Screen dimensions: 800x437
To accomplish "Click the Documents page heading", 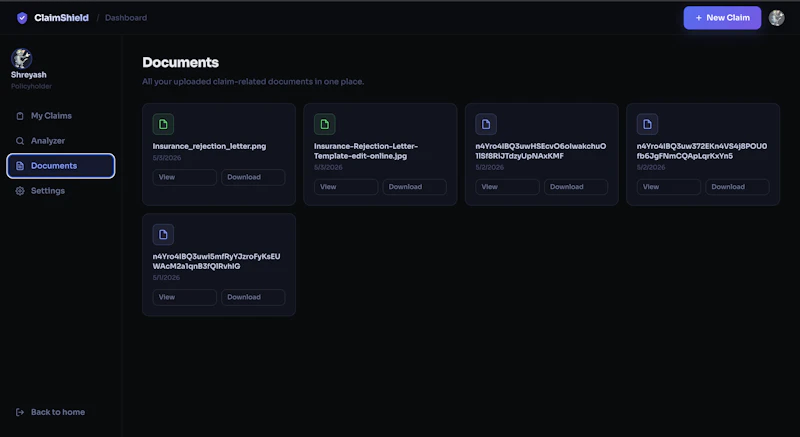I will 181,62.
